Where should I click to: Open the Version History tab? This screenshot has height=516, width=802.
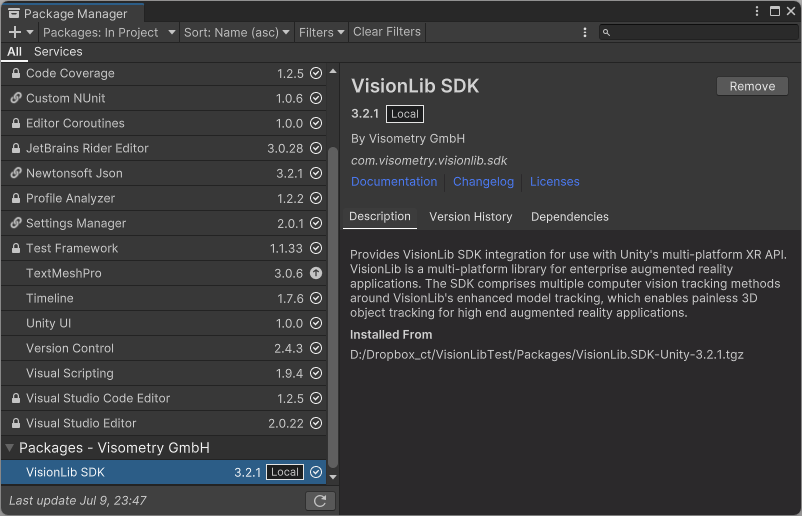[471, 217]
